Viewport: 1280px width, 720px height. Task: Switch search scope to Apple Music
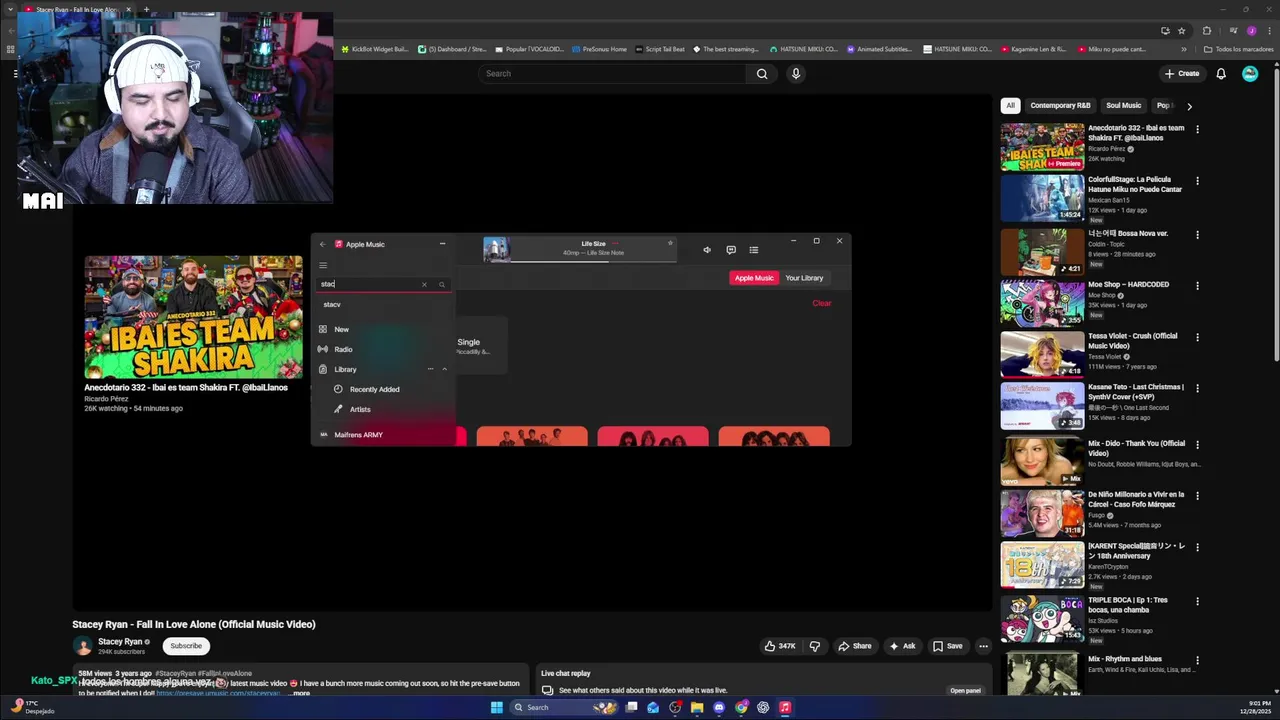tap(754, 278)
